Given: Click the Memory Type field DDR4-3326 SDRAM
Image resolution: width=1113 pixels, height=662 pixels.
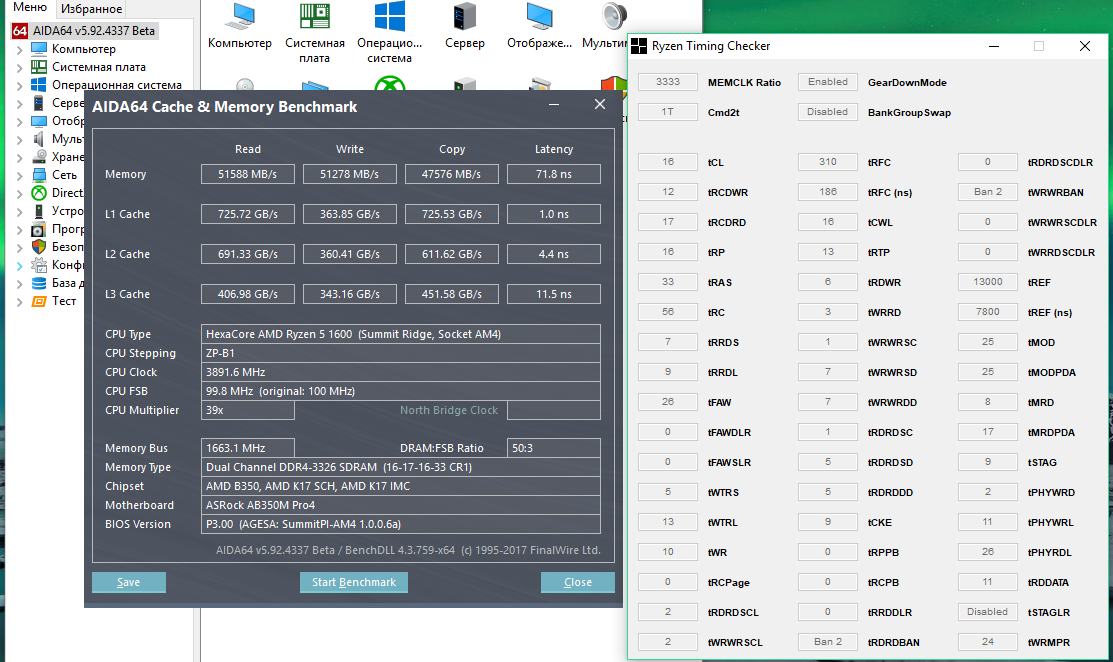Looking at the screenshot, I should pyautogui.click(x=400, y=467).
